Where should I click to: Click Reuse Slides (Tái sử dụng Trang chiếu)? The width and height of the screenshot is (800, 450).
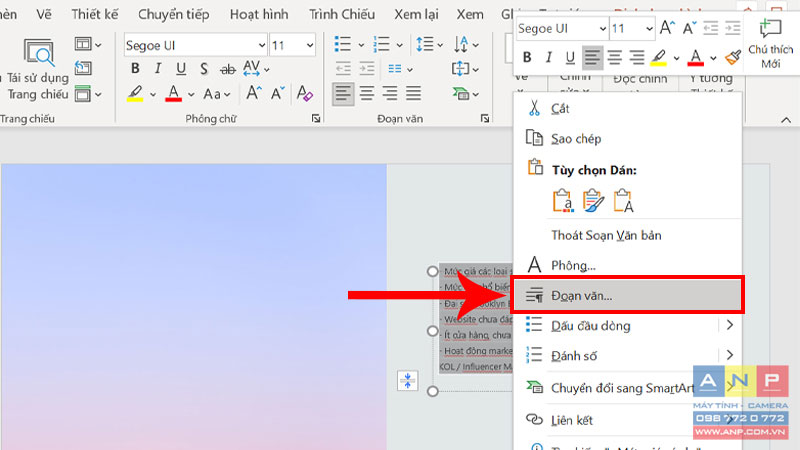38,70
